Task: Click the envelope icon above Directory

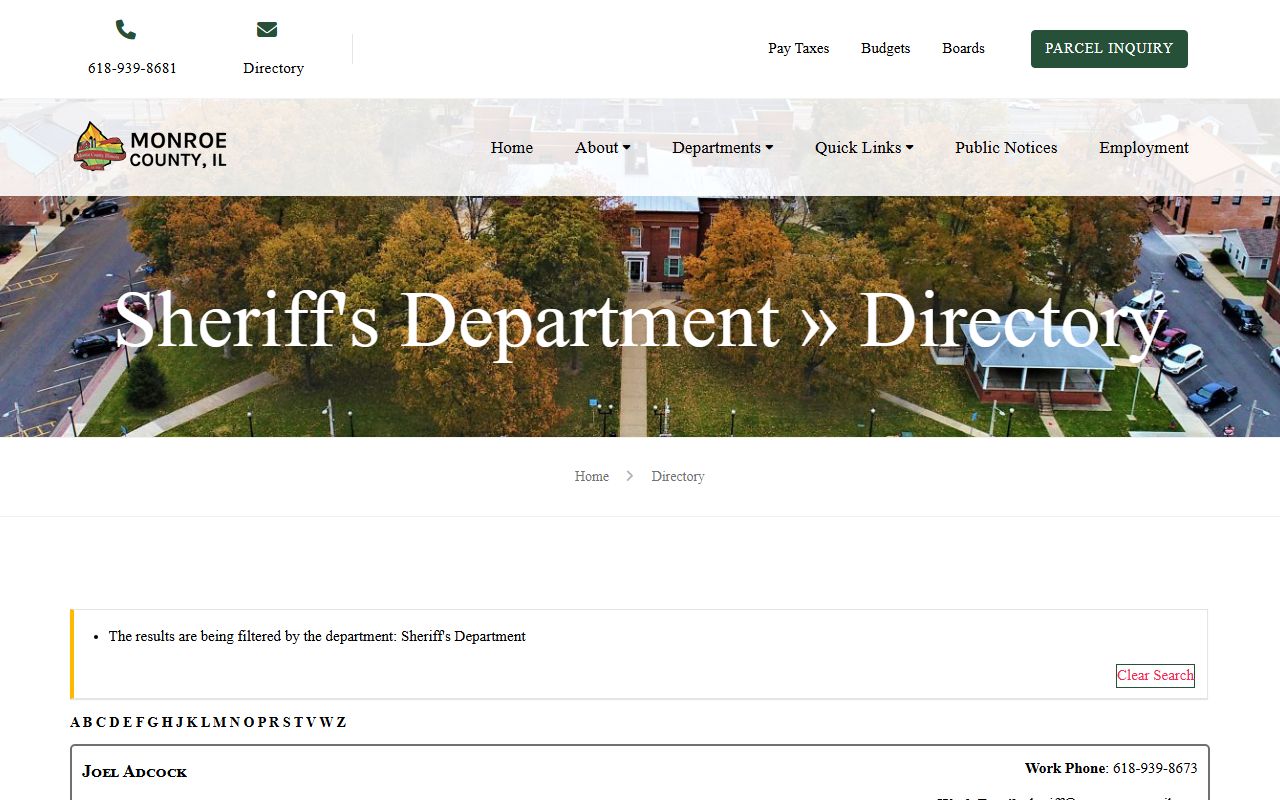Action: pos(267,30)
